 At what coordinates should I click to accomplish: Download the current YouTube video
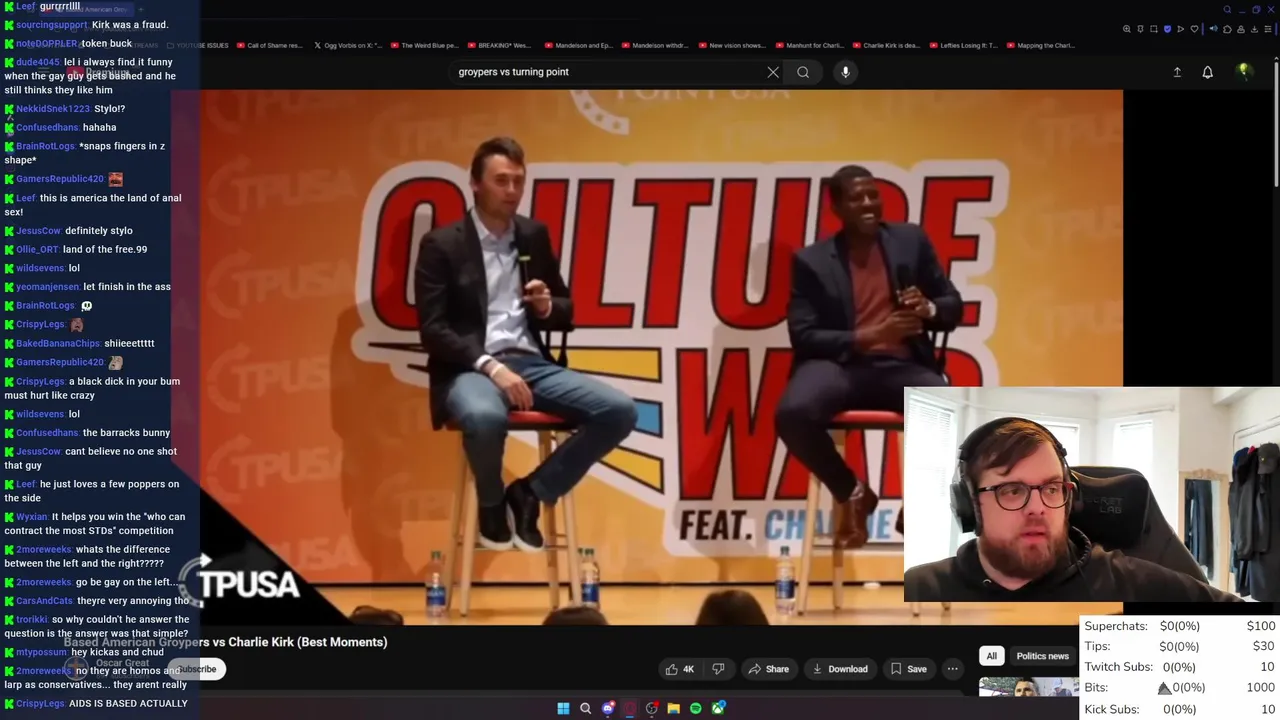pos(840,669)
